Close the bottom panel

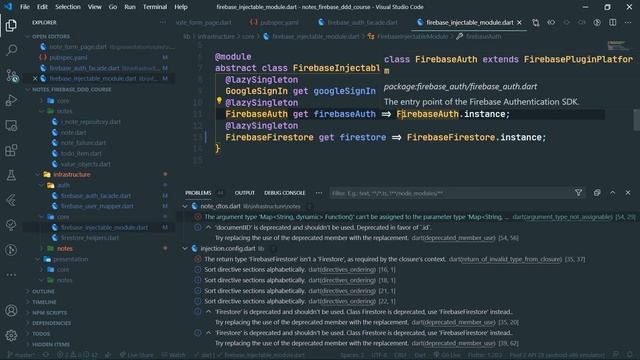click(x=628, y=193)
